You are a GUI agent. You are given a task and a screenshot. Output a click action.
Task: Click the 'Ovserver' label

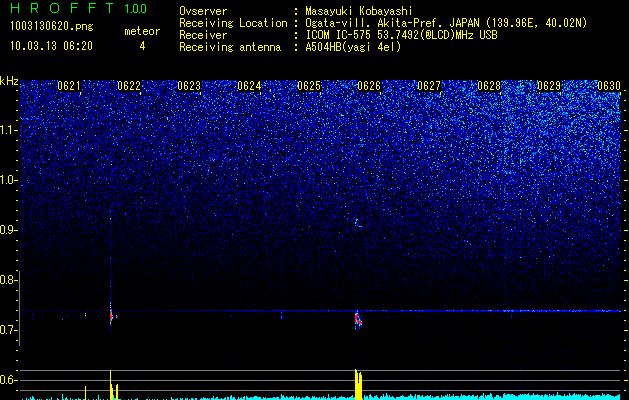point(203,11)
